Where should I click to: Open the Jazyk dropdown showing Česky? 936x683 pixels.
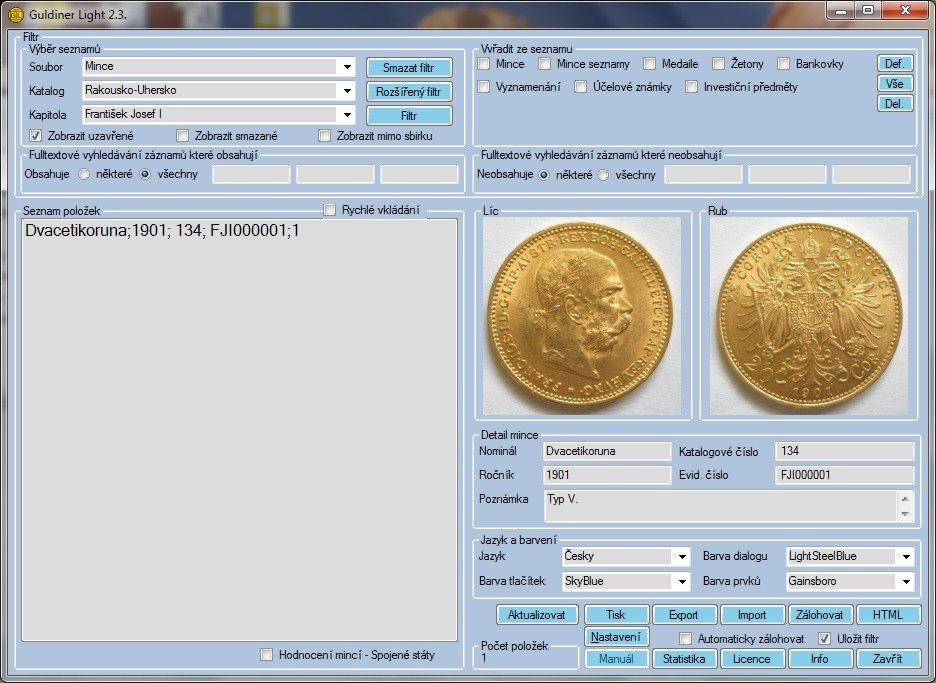click(626, 556)
